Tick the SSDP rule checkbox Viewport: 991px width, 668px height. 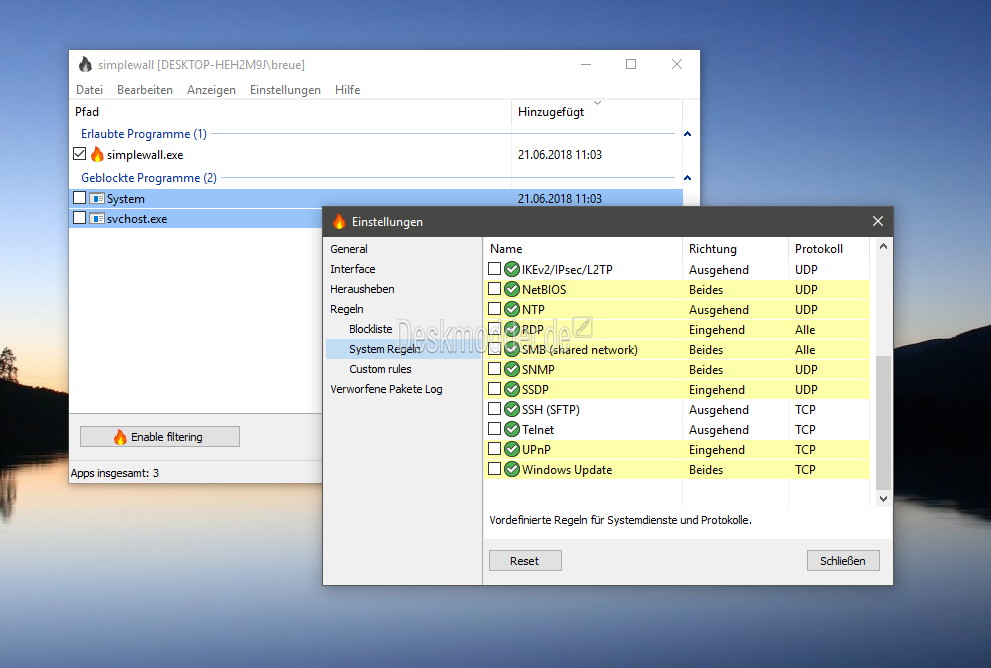click(494, 389)
